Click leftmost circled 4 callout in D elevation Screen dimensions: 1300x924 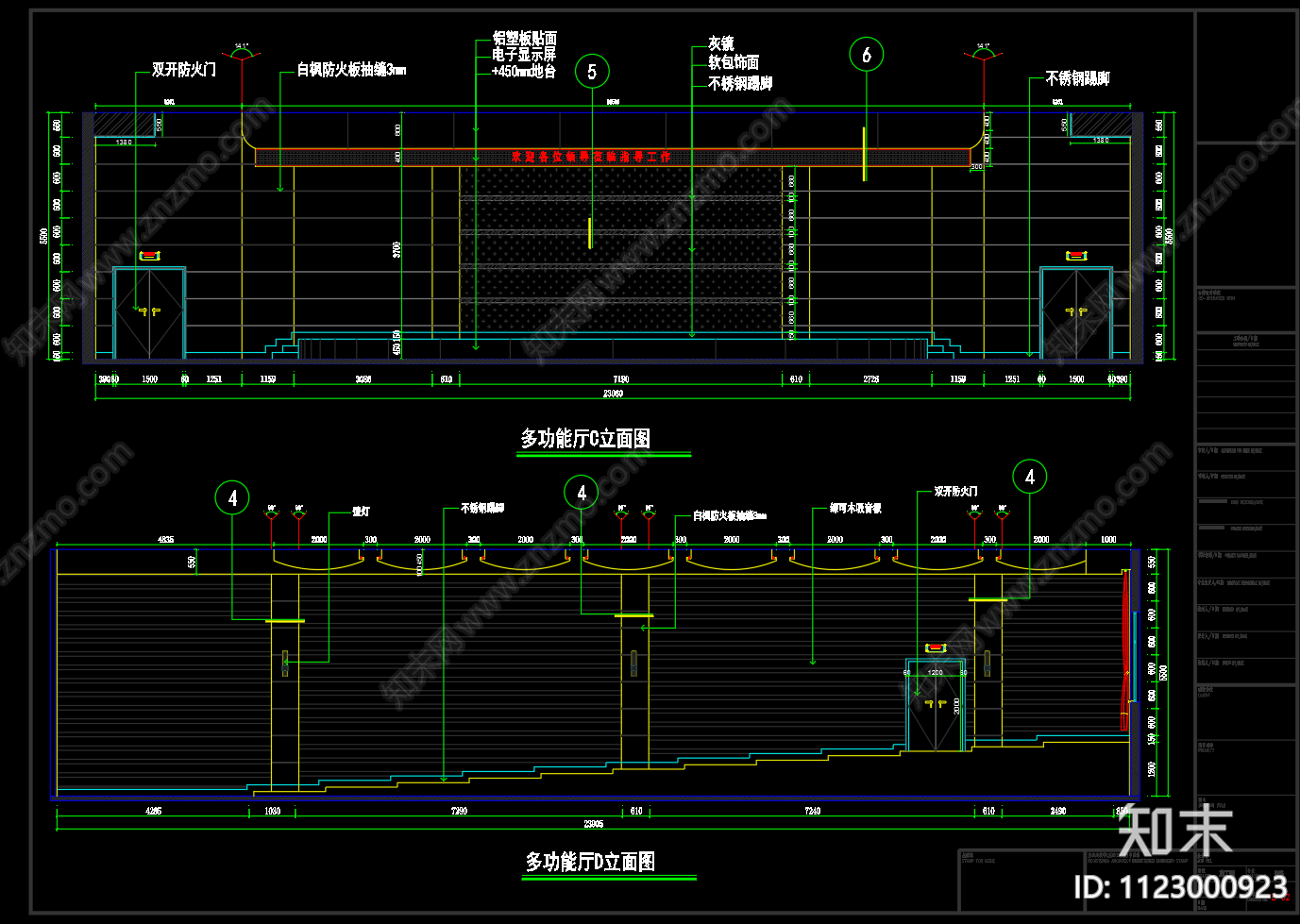(x=232, y=497)
